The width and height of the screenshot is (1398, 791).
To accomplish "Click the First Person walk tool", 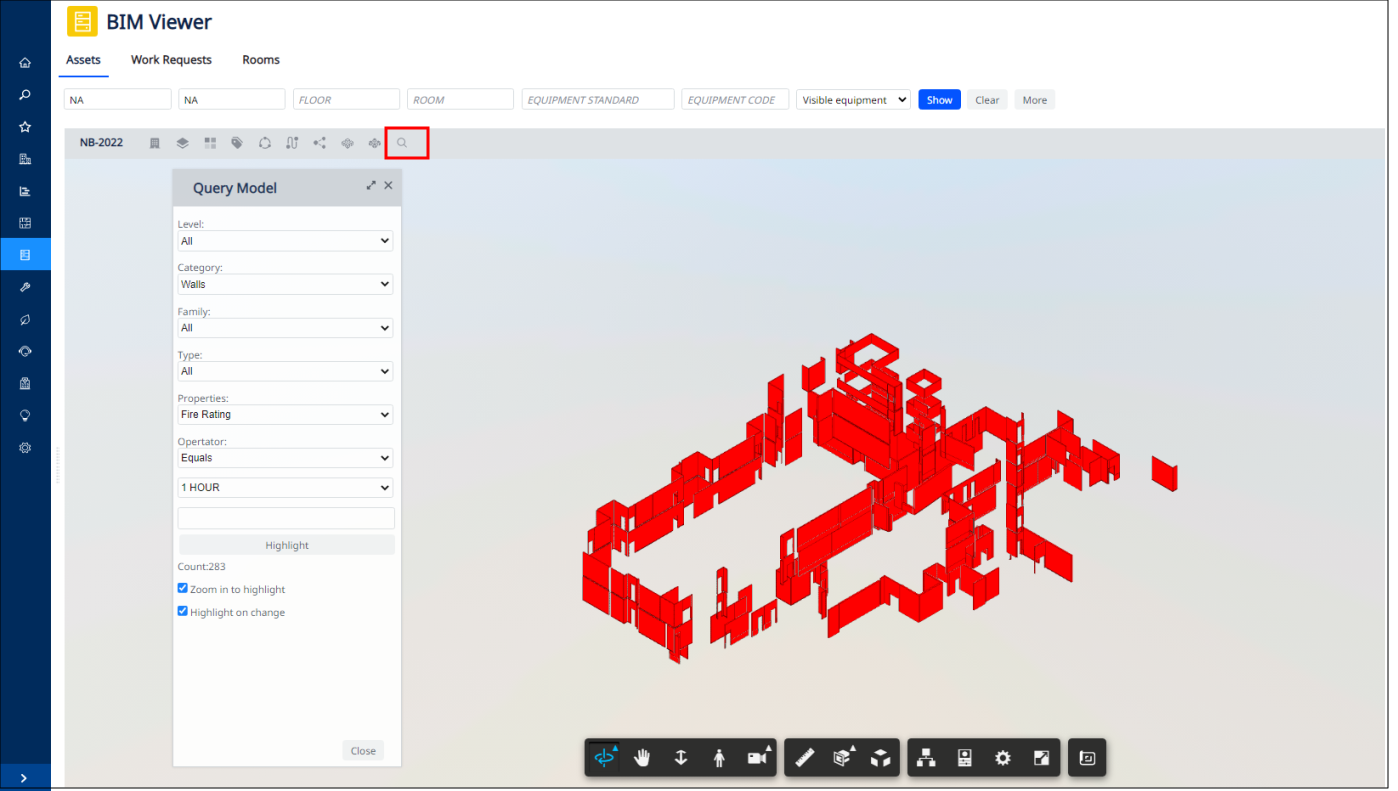I will coord(719,758).
